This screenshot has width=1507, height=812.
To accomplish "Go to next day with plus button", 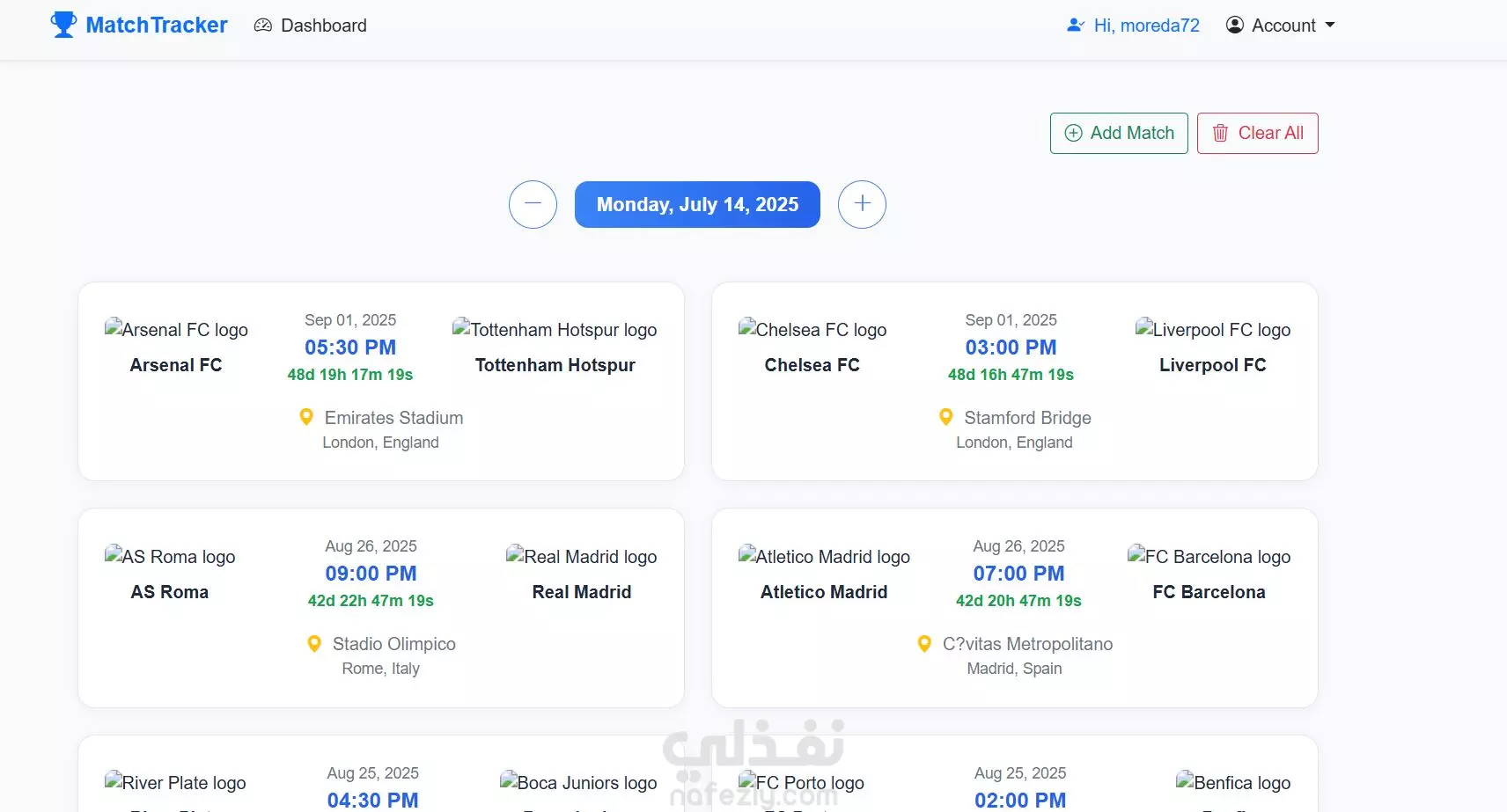I will 862,204.
